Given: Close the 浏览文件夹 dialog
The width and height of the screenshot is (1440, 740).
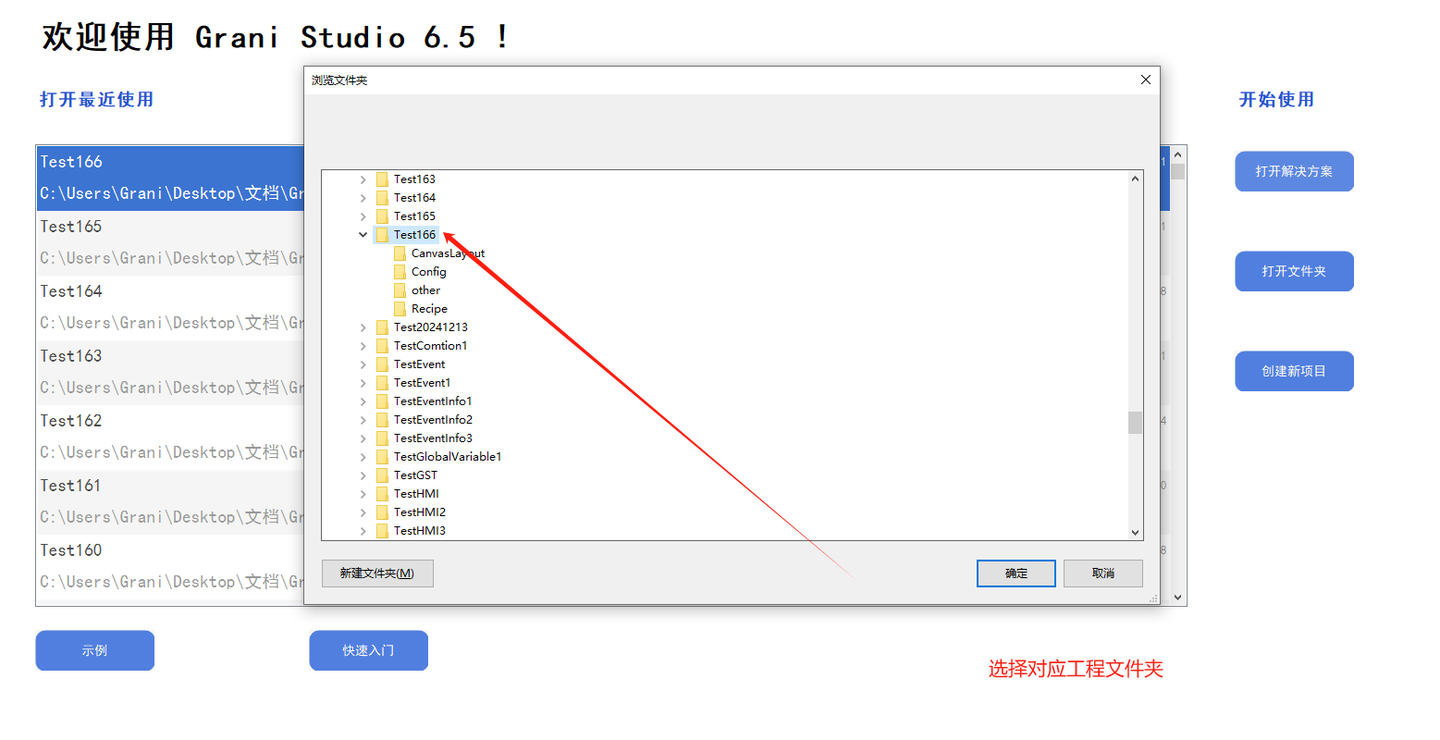Looking at the screenshot, I should tap(1146, 80).
